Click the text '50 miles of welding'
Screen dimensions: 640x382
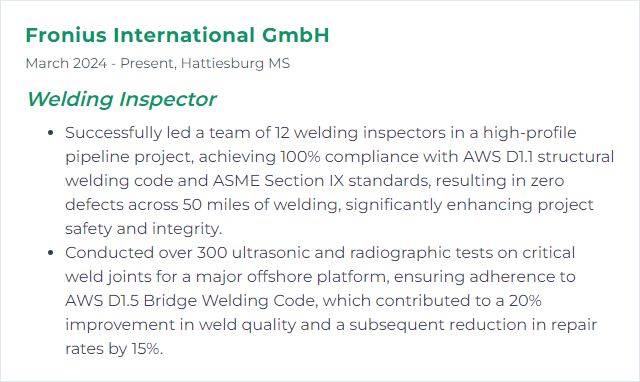click(261, 204)
